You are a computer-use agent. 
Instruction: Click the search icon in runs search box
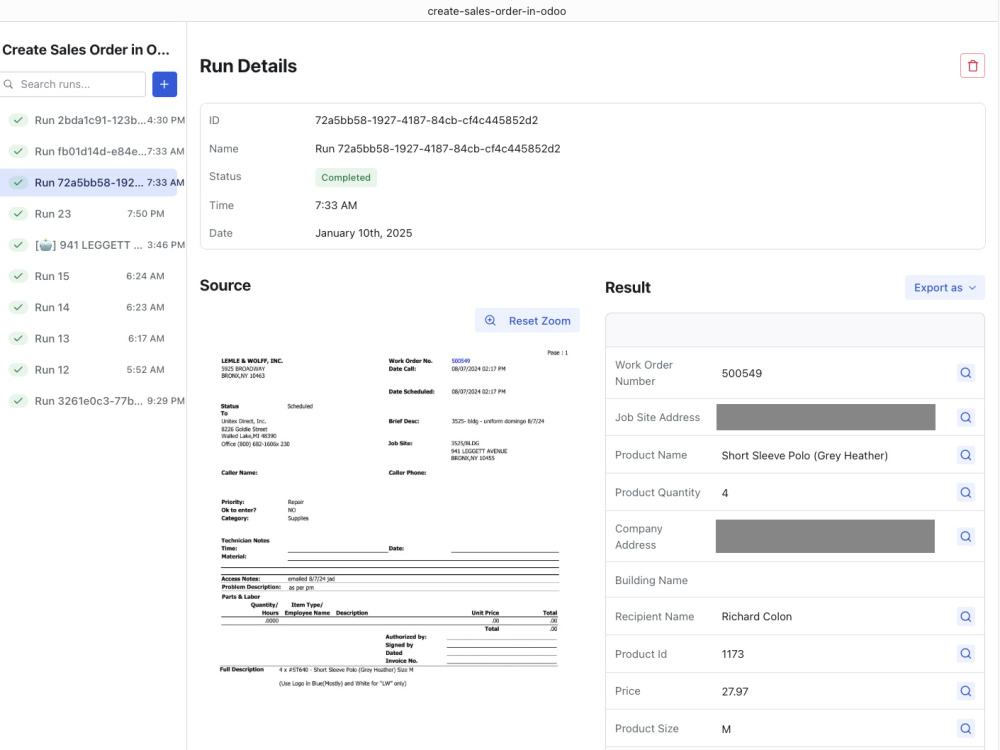[8, 84]
